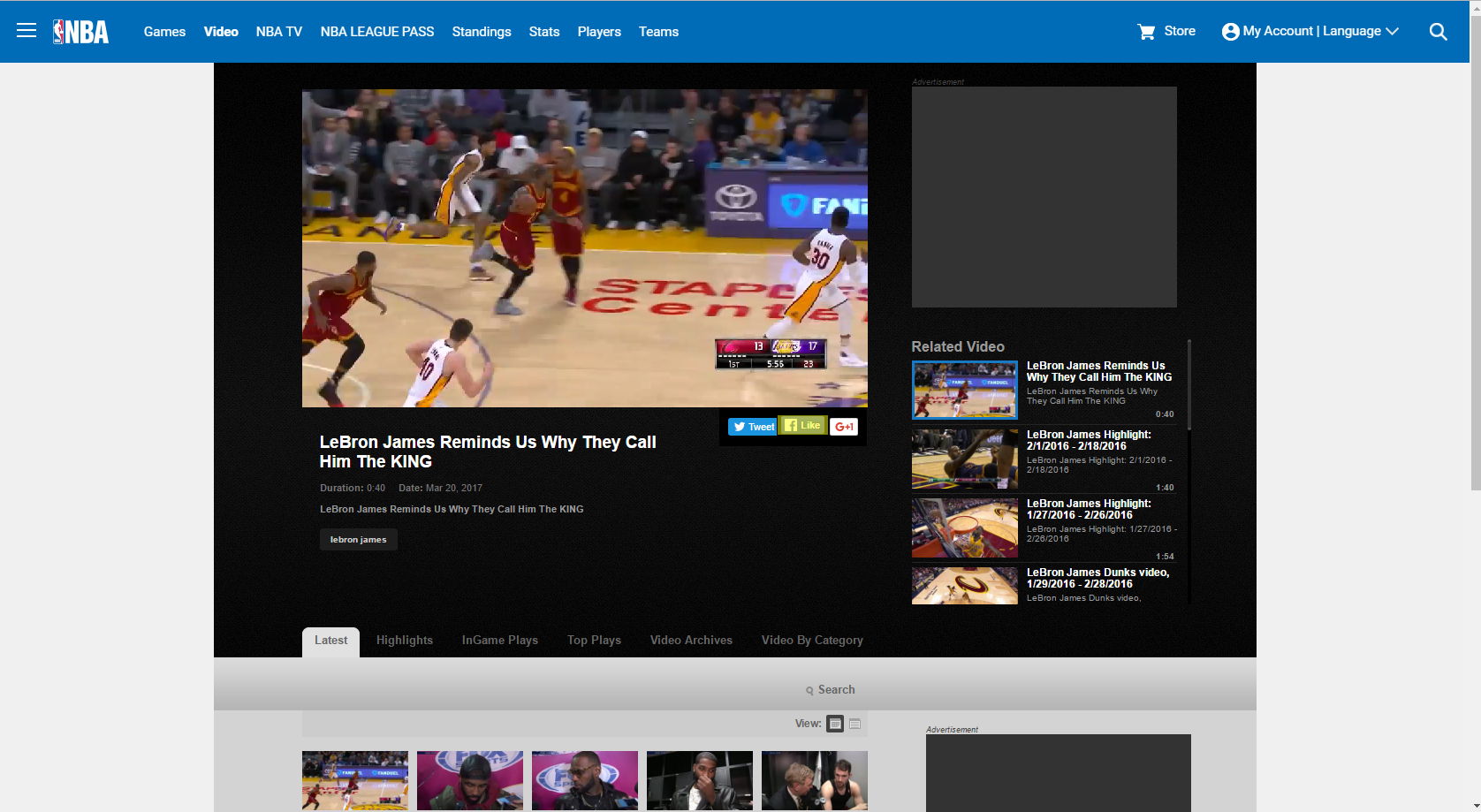Expand the Language dropdown chevron
Viewport: 1481px width, 812px height.
(x=1393, y=32)
